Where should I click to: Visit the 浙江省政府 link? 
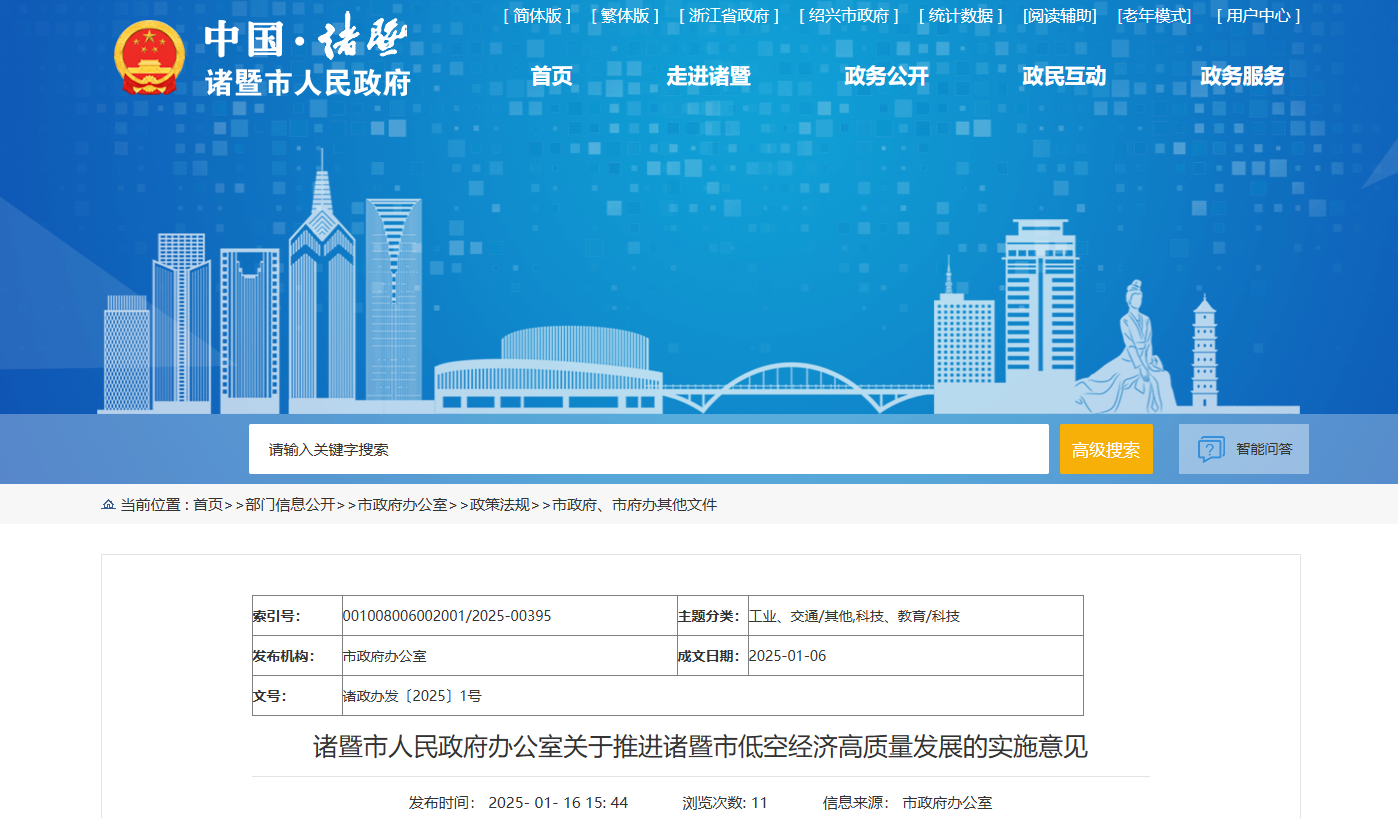(x=729, y=16)
